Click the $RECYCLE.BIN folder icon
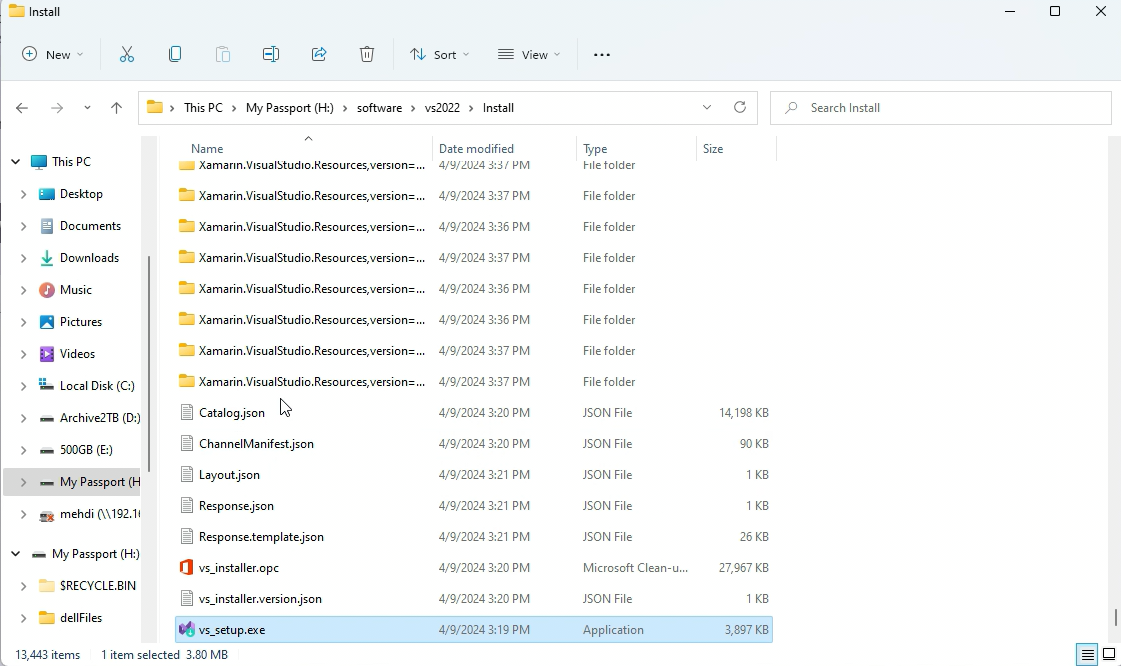 click(x=46, y=586)
